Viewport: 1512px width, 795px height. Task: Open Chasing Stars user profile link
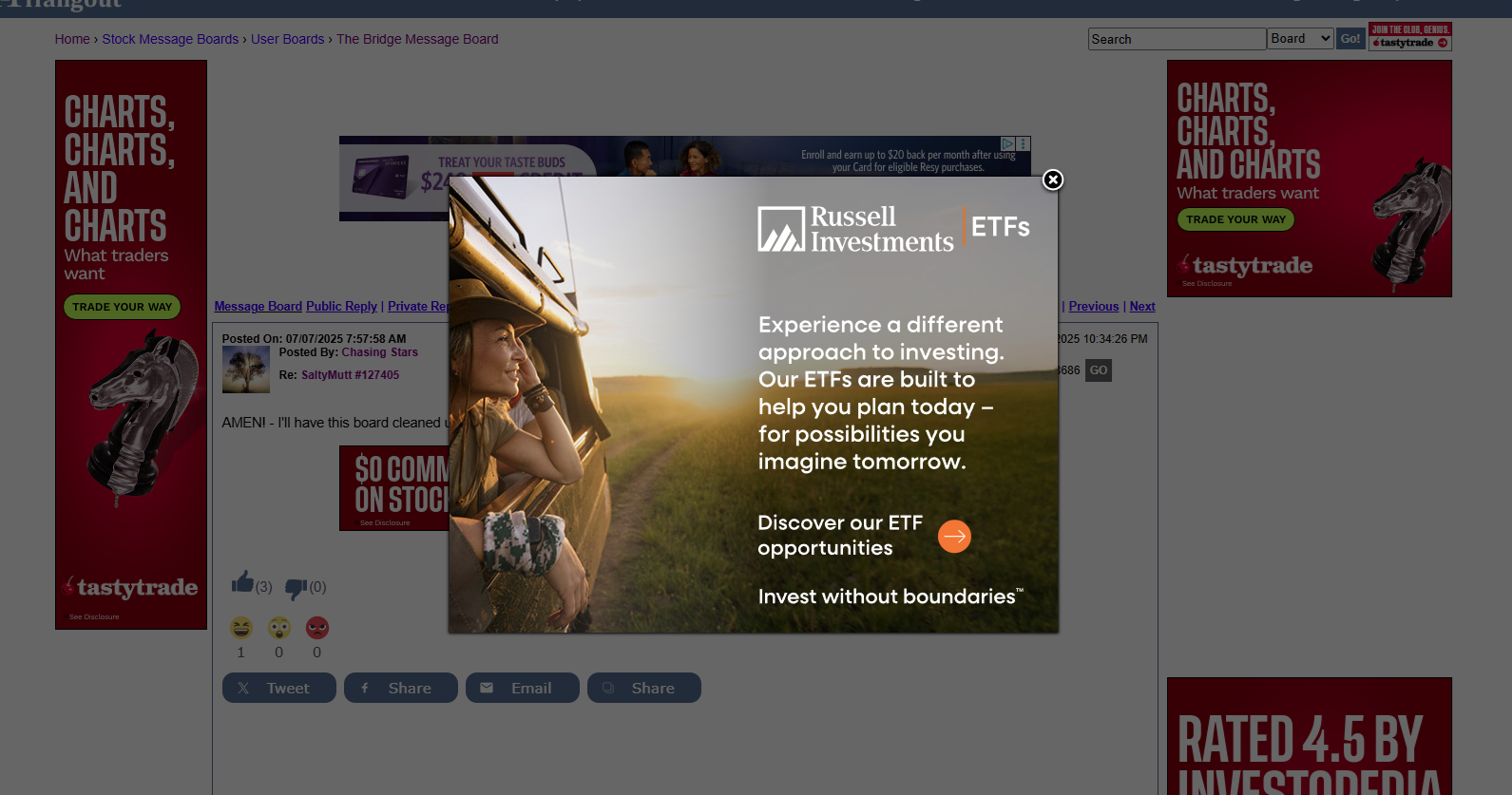tap(379, 352)
